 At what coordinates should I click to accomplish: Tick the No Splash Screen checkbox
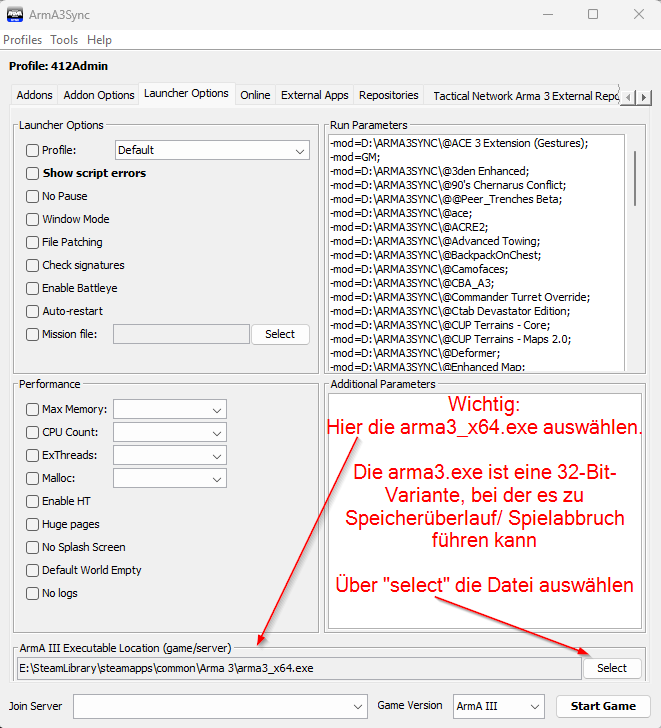(x=33, y=547)
